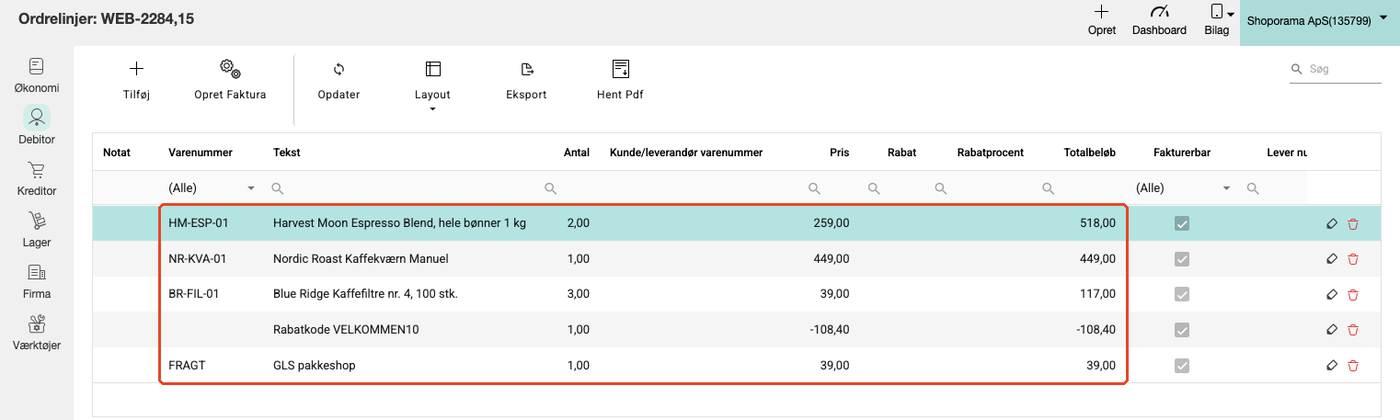Sort by the Antal column header
Image resolution: width=1400 pixels, height=420 pixels.
tap(576, 152)
